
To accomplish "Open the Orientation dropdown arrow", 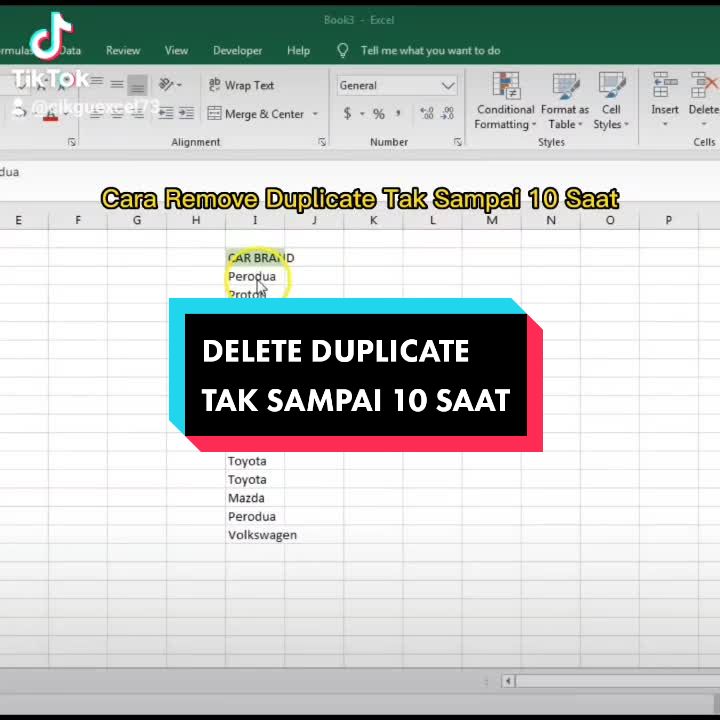I will [x=179, y=85].
